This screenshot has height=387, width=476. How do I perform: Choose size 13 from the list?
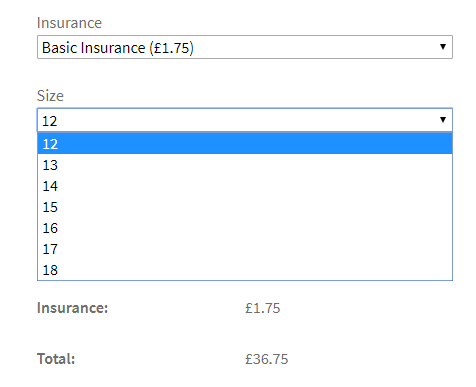pyautogui.click(x=245, y=165)
